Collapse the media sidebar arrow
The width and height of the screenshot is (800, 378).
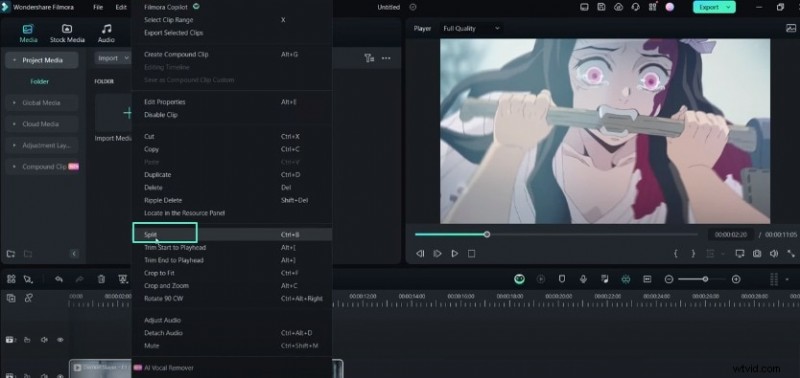(74, 254)
